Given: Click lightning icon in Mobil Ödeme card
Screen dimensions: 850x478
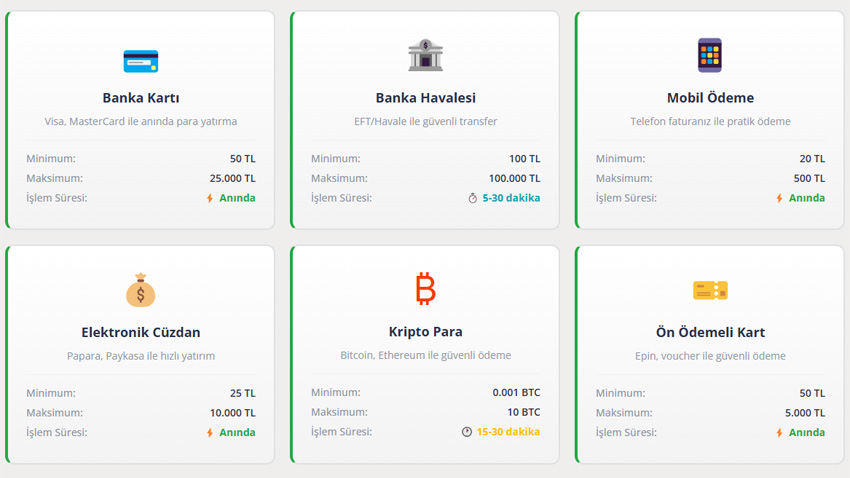Looking at the screenshot, I should tap(779, 198).
